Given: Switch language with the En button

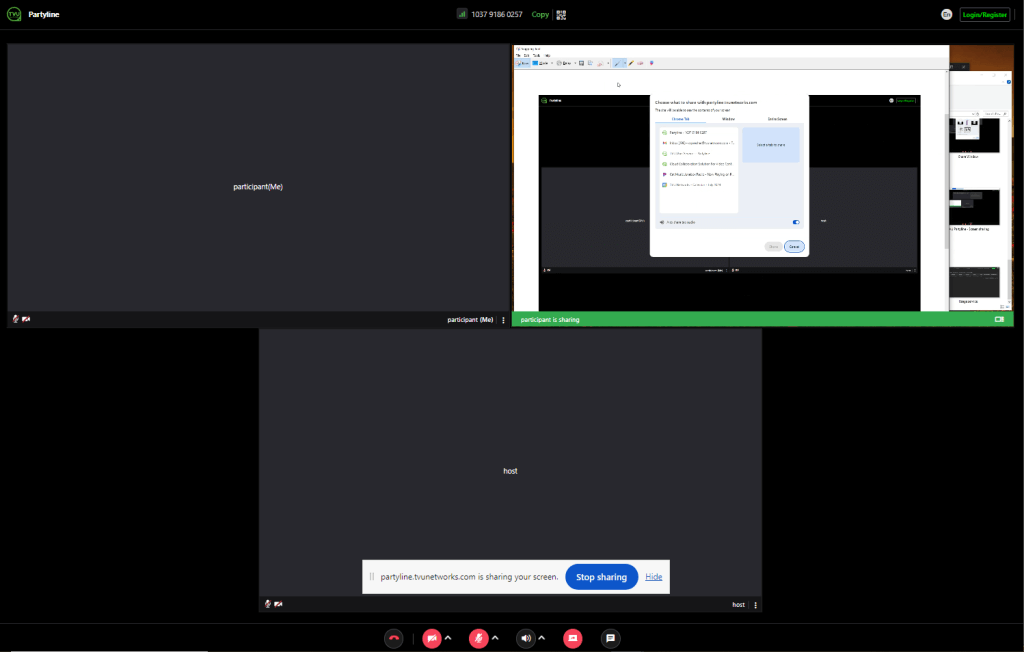Looking at the screenshot, I should pos(946,14).
